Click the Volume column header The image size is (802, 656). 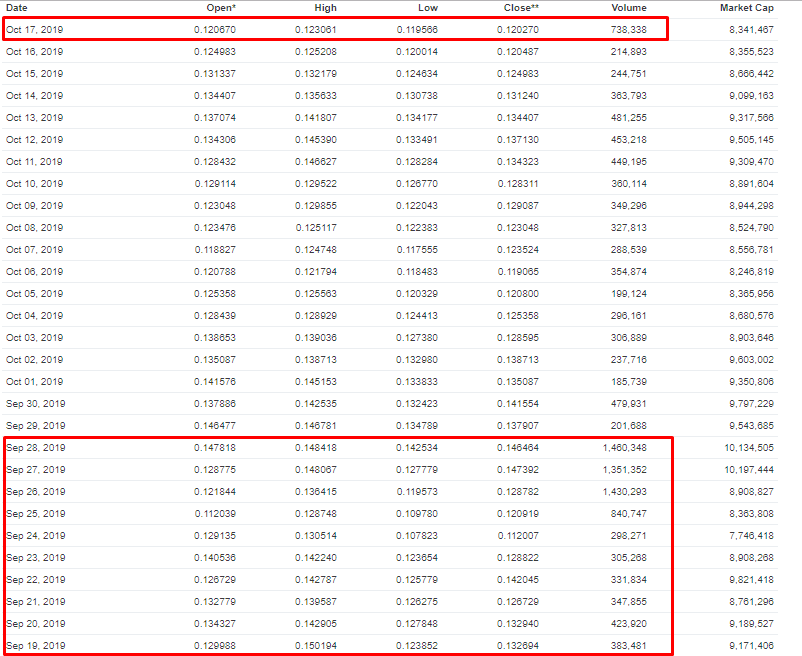click(x=629, y=8)
